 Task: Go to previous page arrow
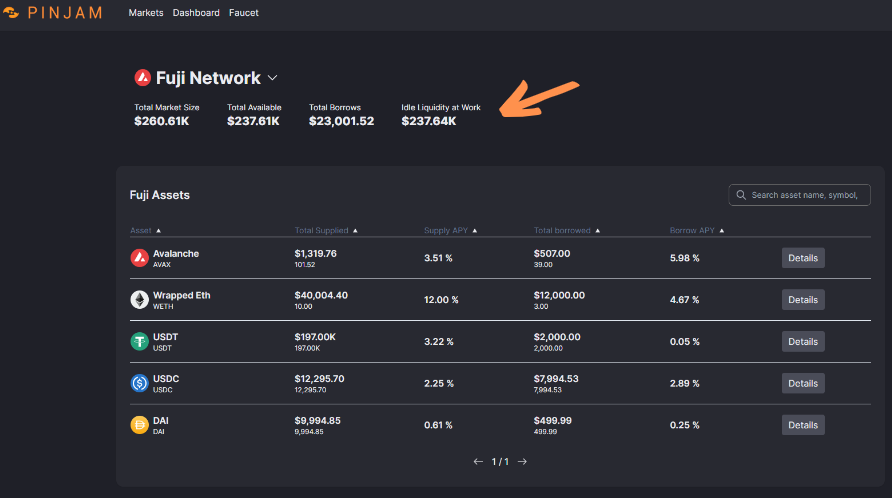tap(478, 462)
